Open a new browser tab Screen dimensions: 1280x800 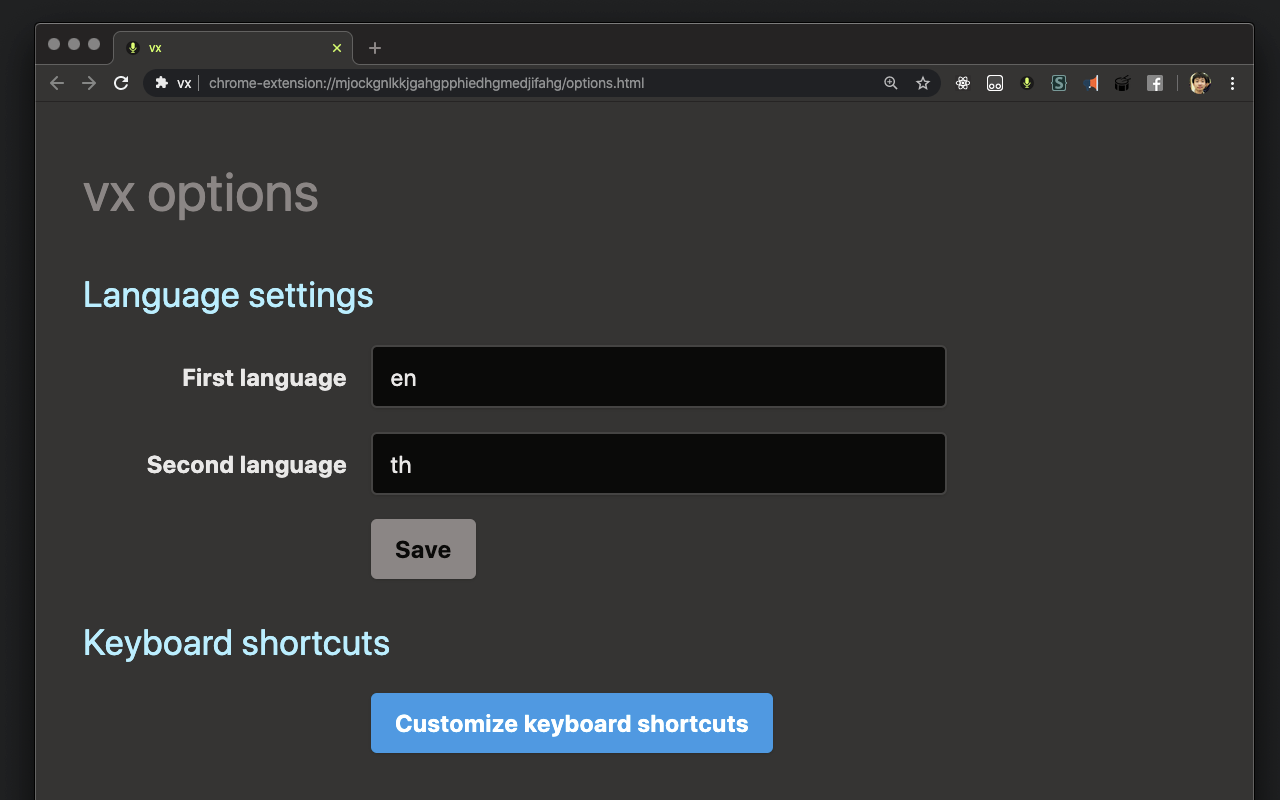[375, 48]
